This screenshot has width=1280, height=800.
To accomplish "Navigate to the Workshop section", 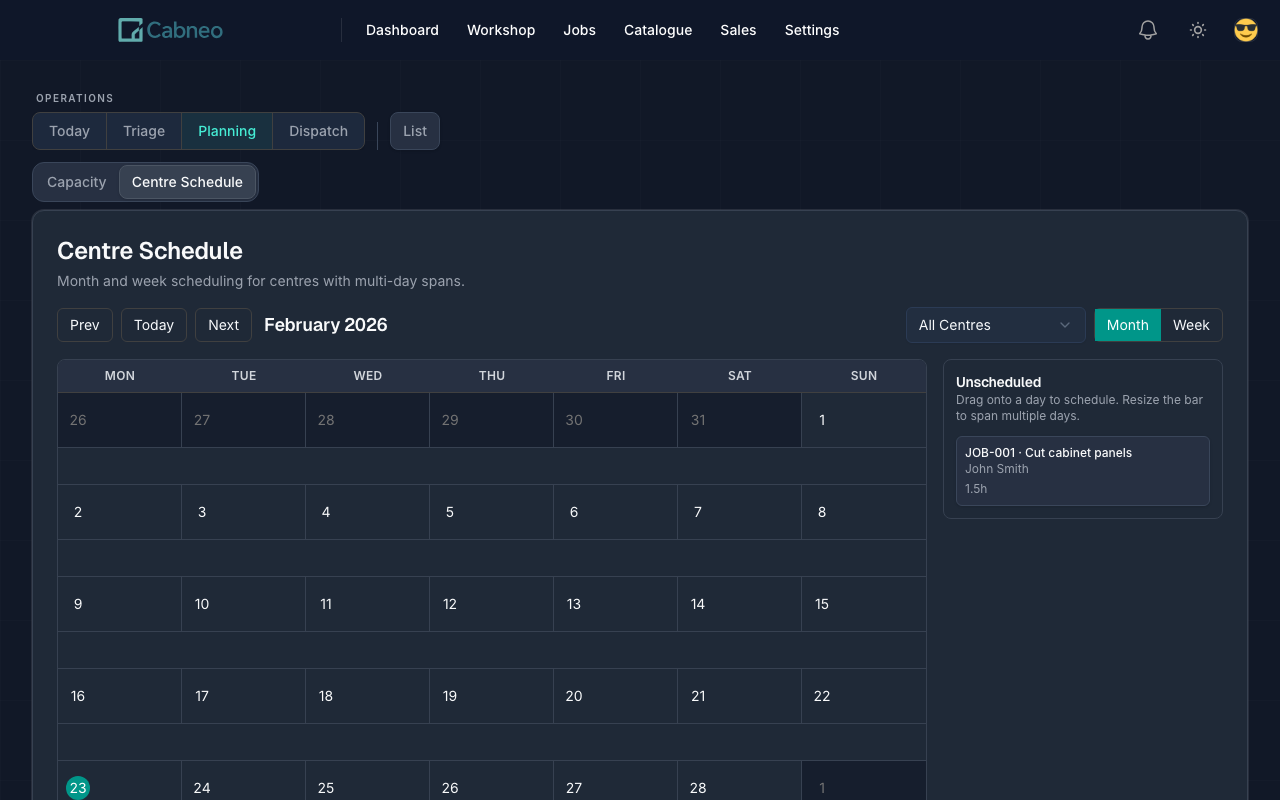I will 501,30.
